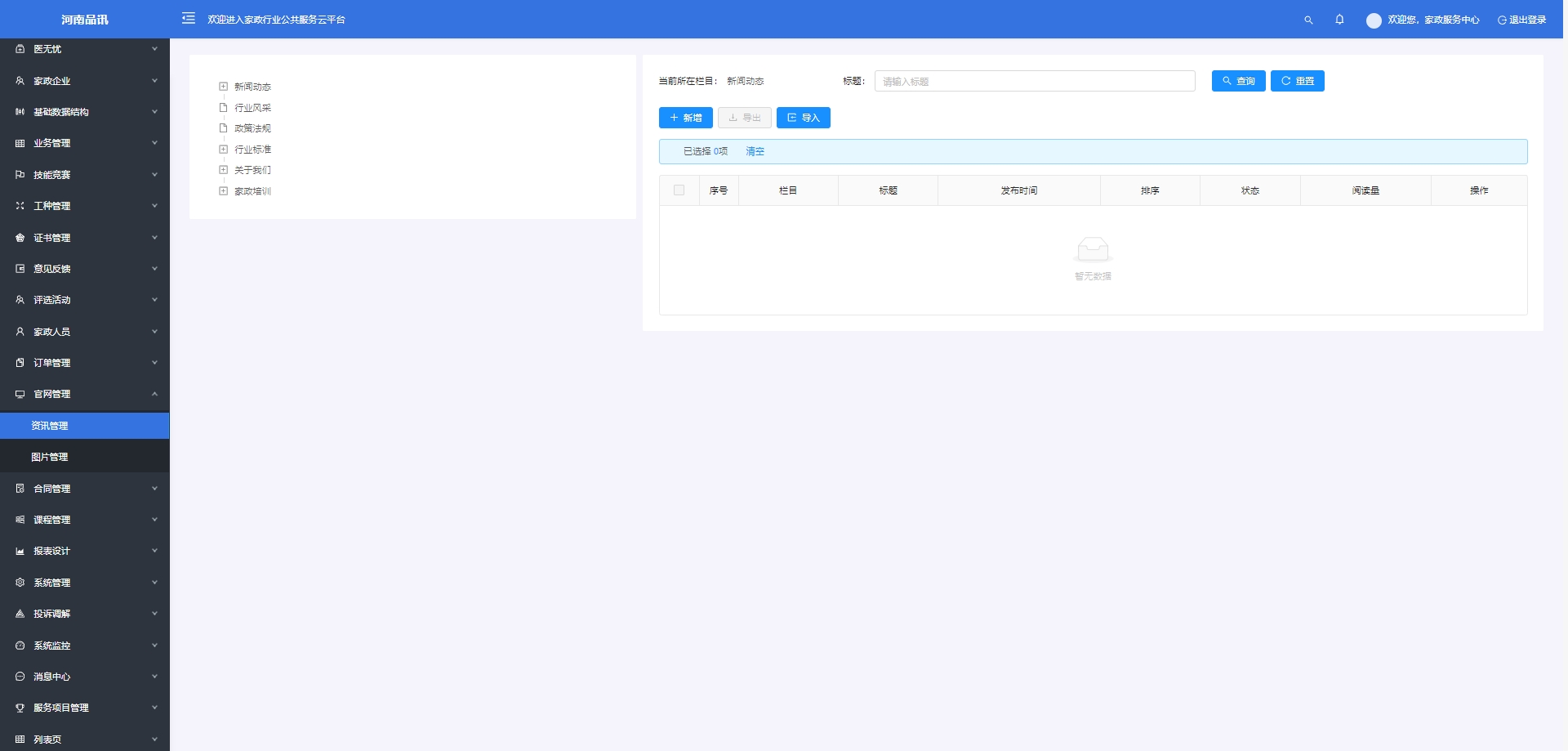Viewport: 1568px width, 751px height.
Task: Select 政策法规 in the category tree
Action: [x=252, y=128]
